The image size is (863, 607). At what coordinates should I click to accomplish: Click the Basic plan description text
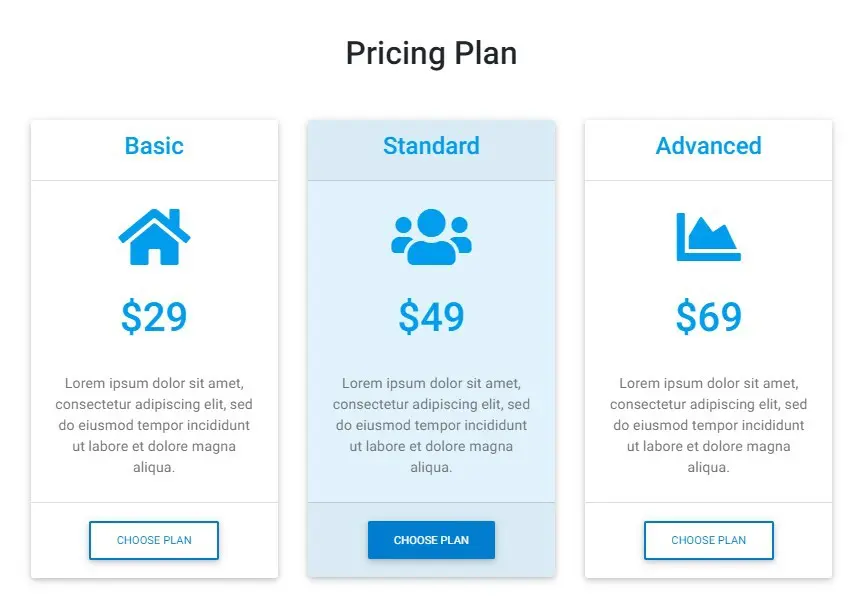coord(154,425)
